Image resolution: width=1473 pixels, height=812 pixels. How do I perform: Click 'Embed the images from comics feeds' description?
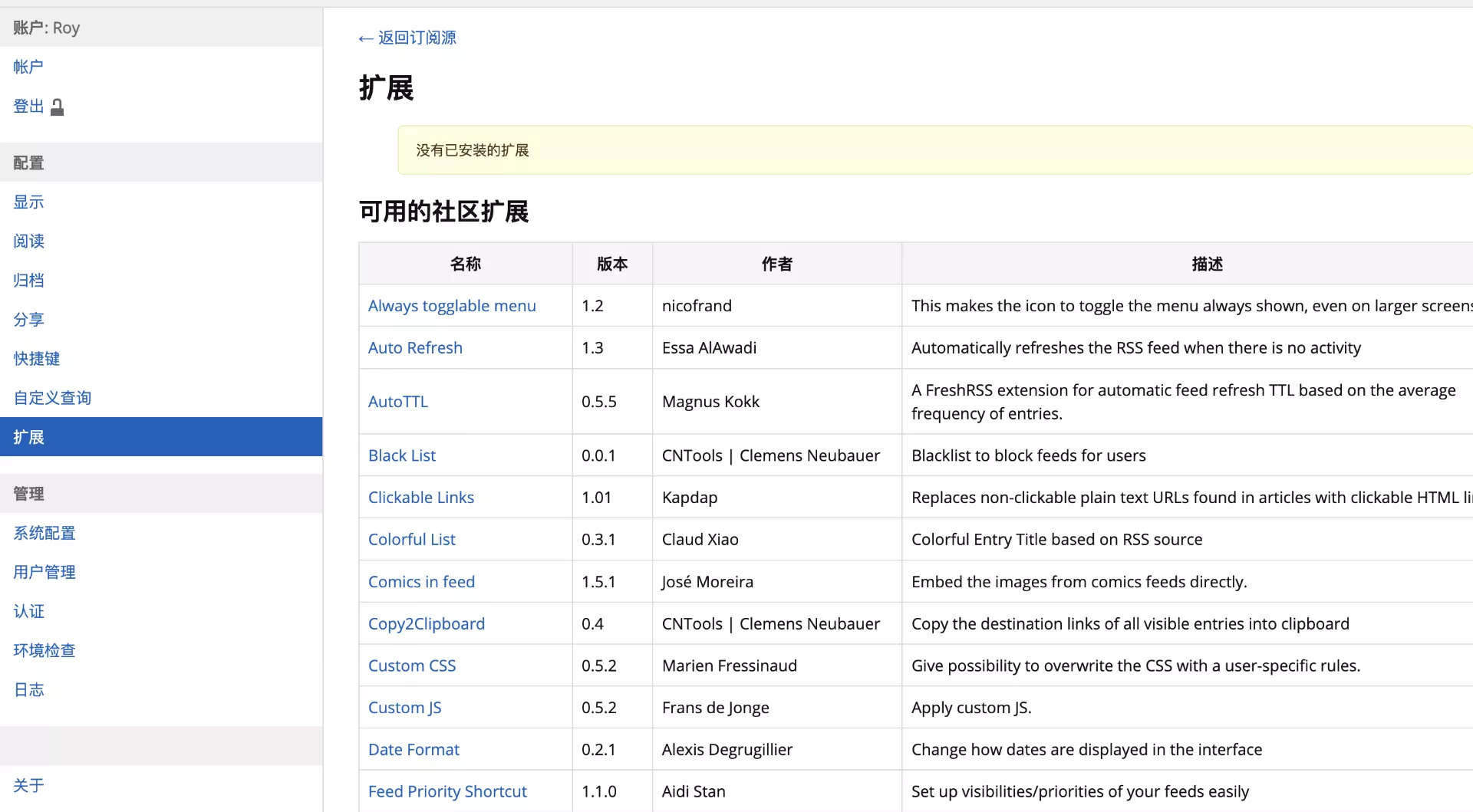pos(1079,582)
